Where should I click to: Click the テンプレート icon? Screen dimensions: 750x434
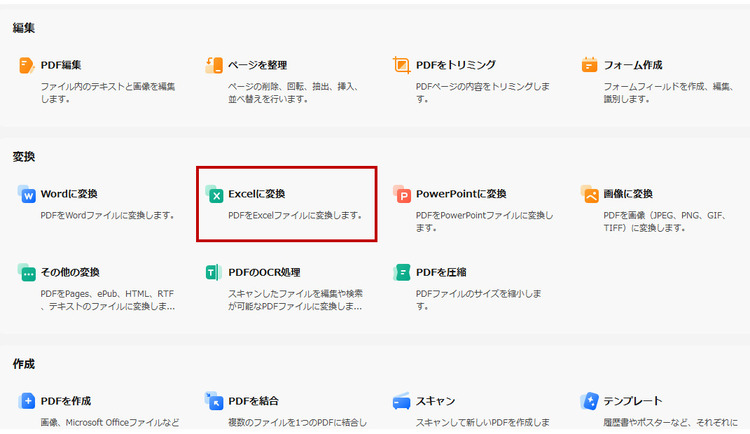[589, 401]
